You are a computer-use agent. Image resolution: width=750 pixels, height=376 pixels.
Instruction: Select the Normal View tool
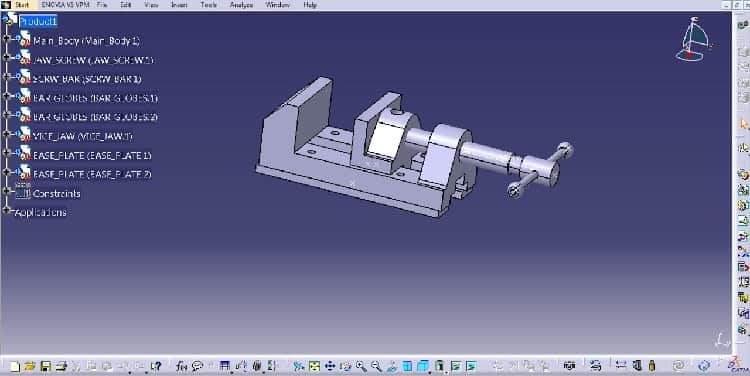(392, 366)
